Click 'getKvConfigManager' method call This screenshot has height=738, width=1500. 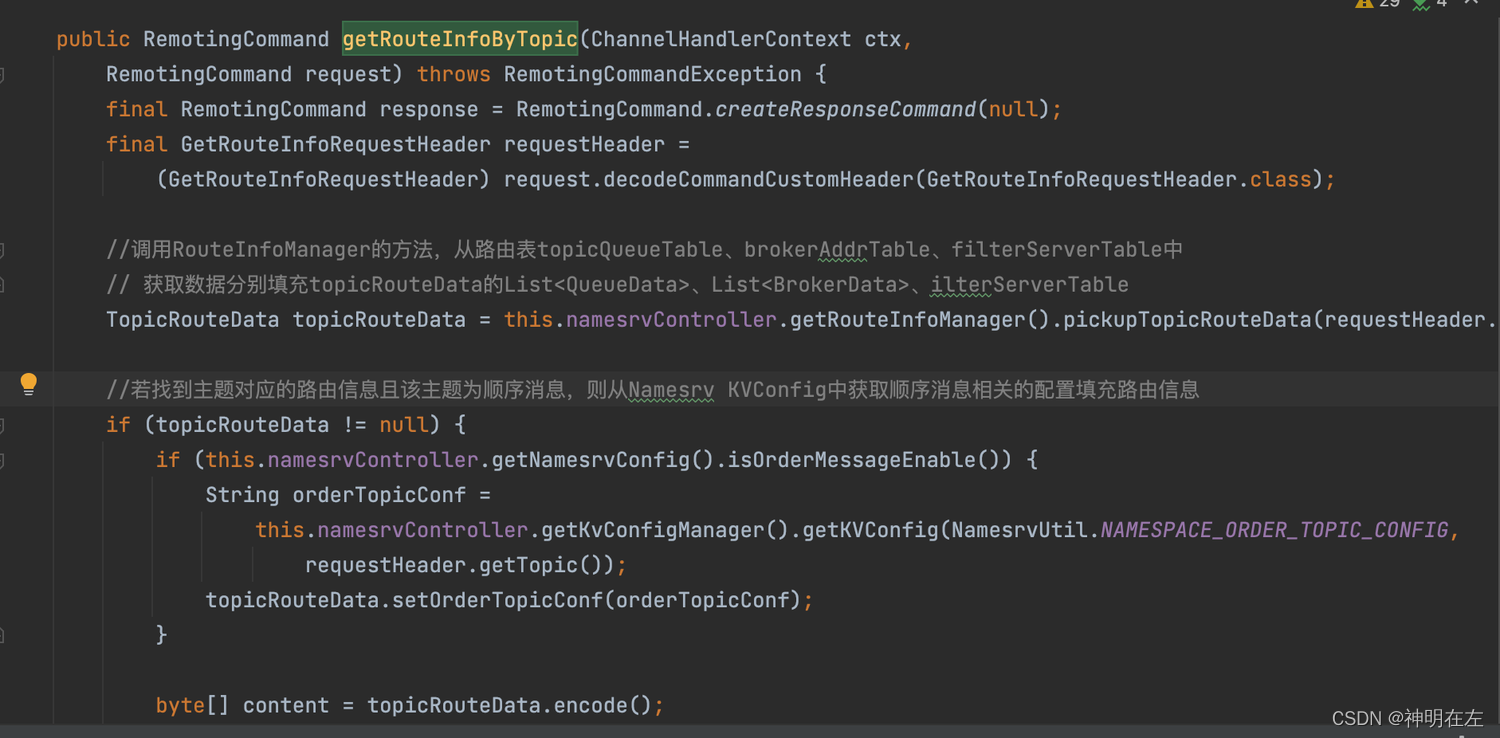(x=653, y=530)
